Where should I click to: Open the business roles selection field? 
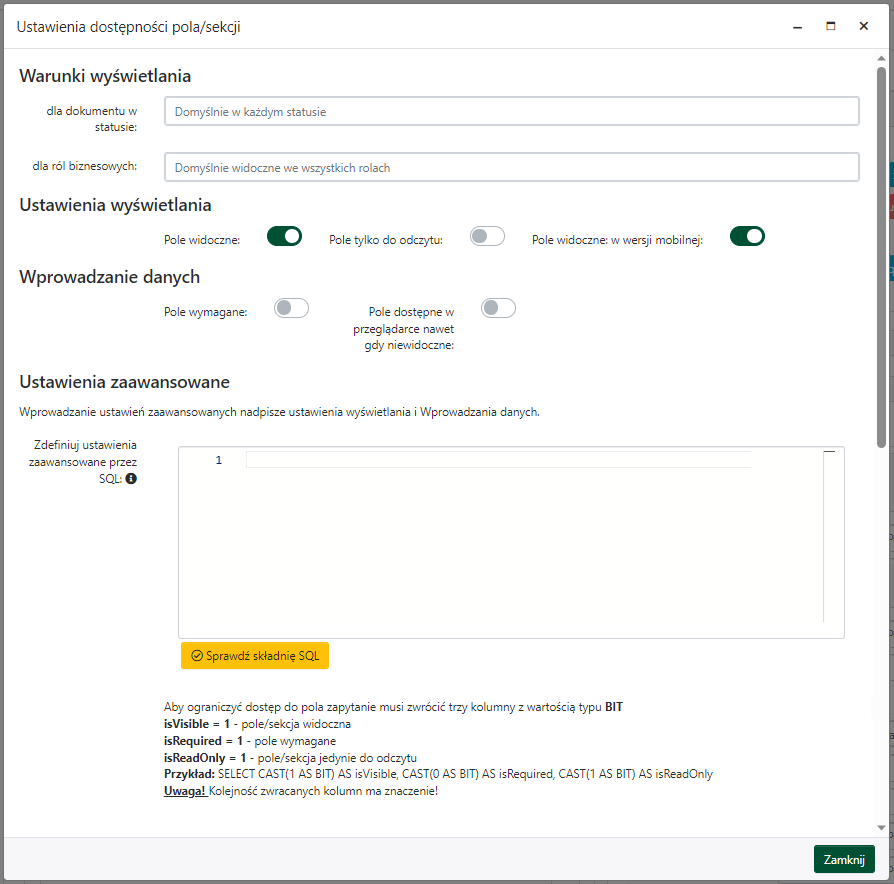tap(511, 167)
